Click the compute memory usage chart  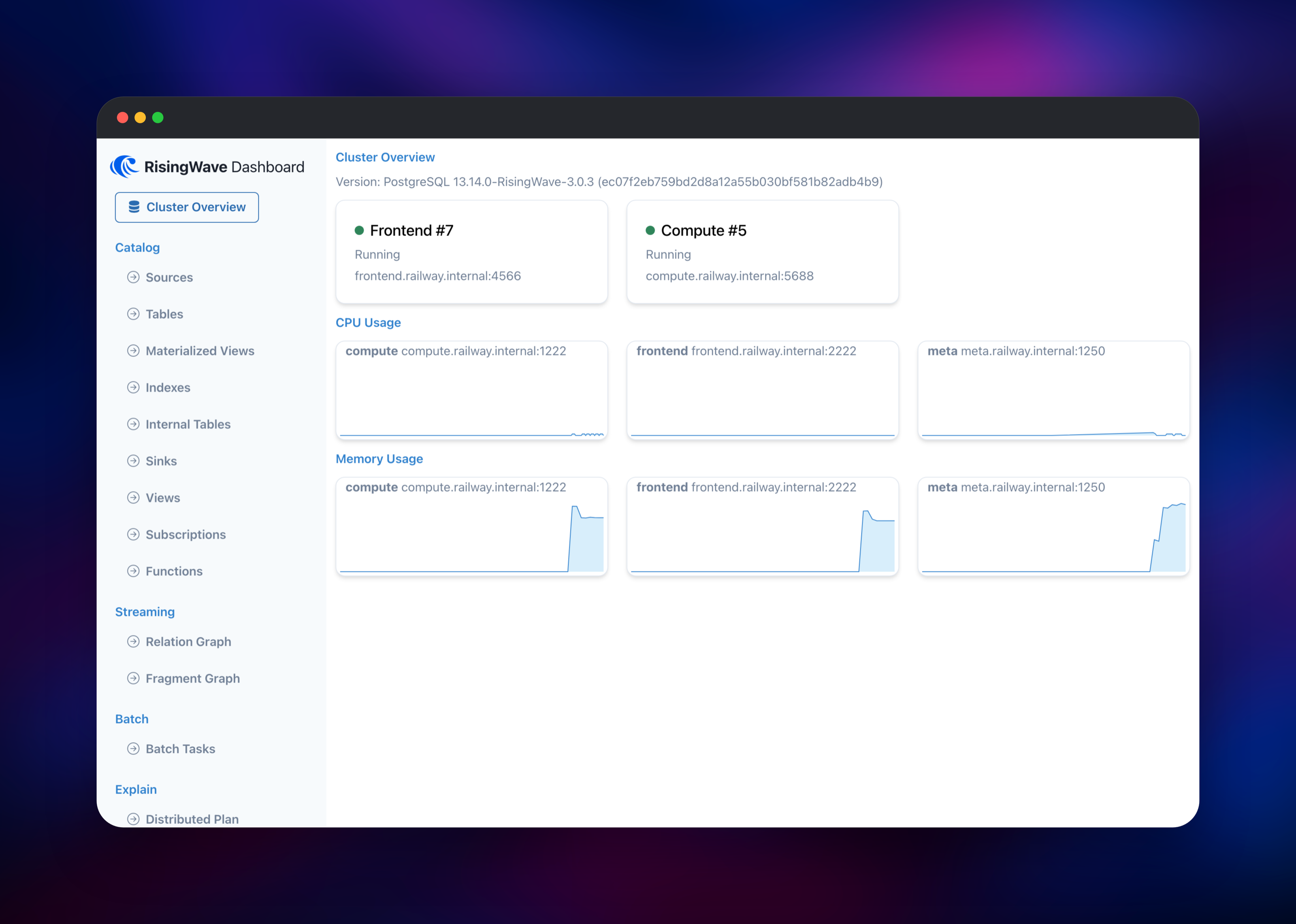click(472, 526)
